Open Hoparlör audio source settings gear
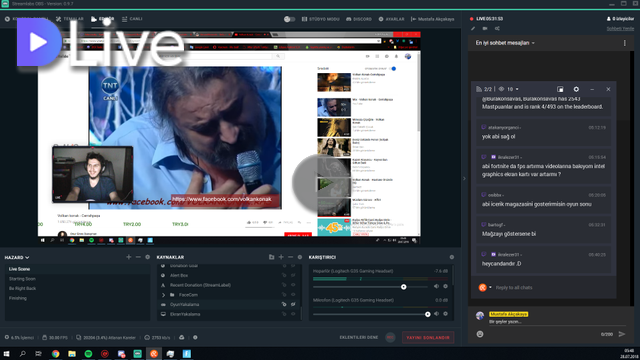The height and width of the screenshot is (360, 640). click(445, 287)
